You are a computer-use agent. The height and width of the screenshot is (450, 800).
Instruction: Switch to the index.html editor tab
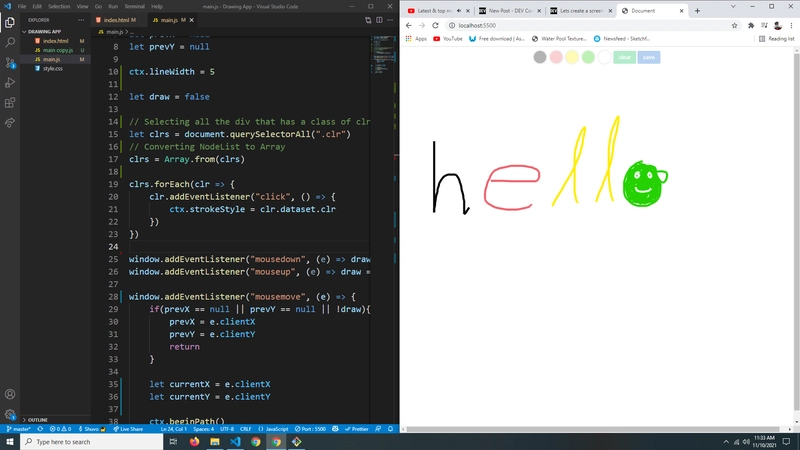click(x=116, y=20)
